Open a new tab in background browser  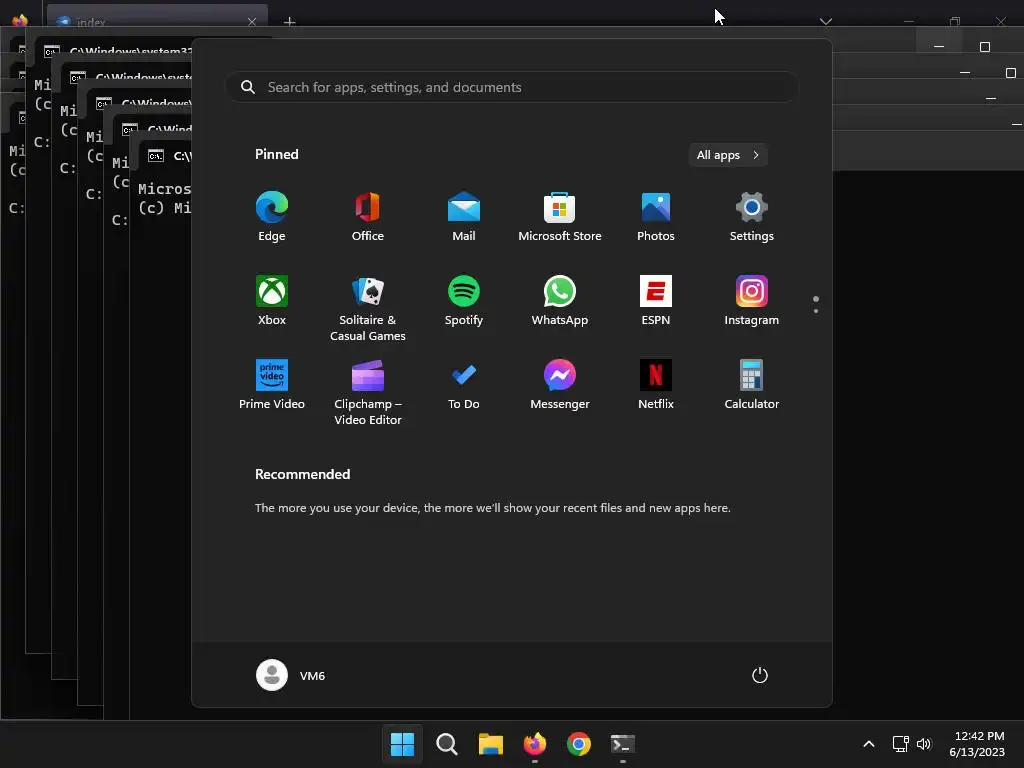pos(289,22)
